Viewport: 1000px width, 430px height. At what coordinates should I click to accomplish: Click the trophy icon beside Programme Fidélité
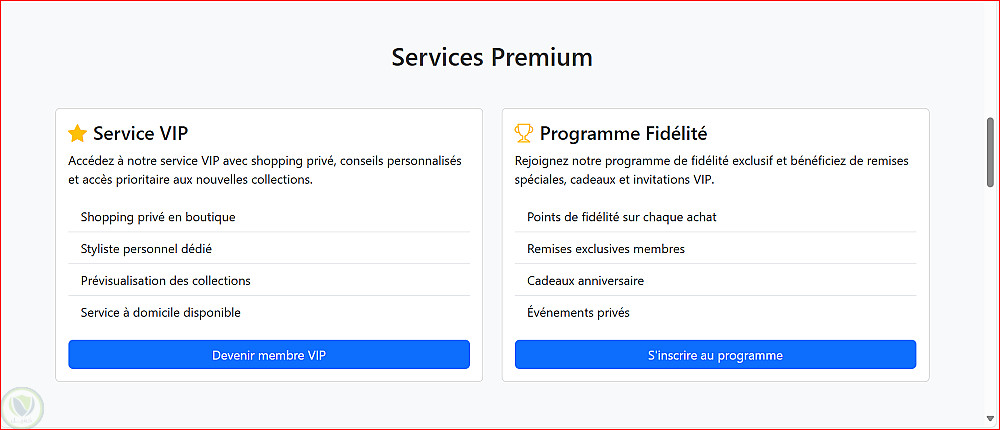click(x=524, y=134)
